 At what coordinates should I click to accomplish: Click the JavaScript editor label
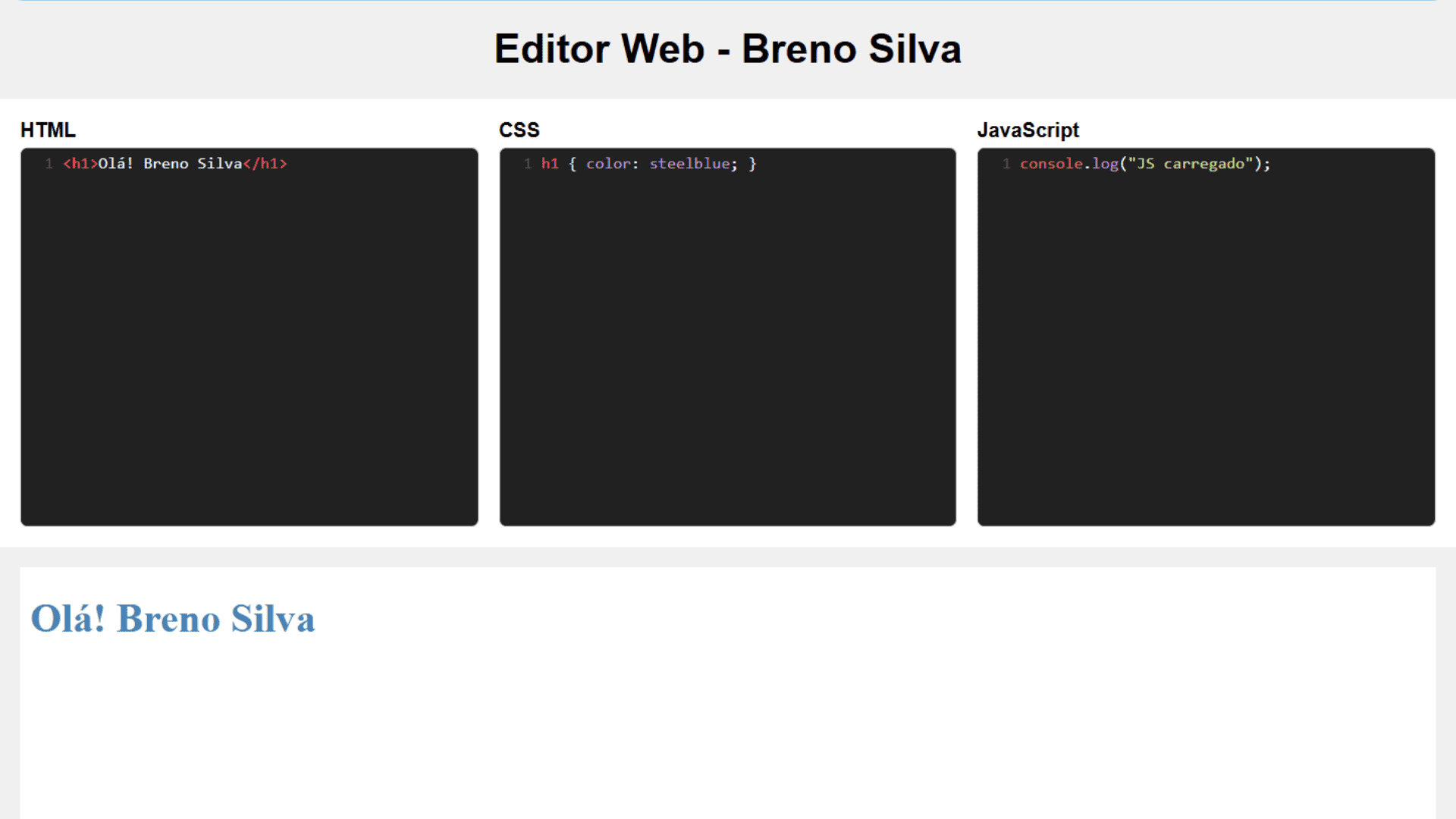click(x=1028, y=130)
